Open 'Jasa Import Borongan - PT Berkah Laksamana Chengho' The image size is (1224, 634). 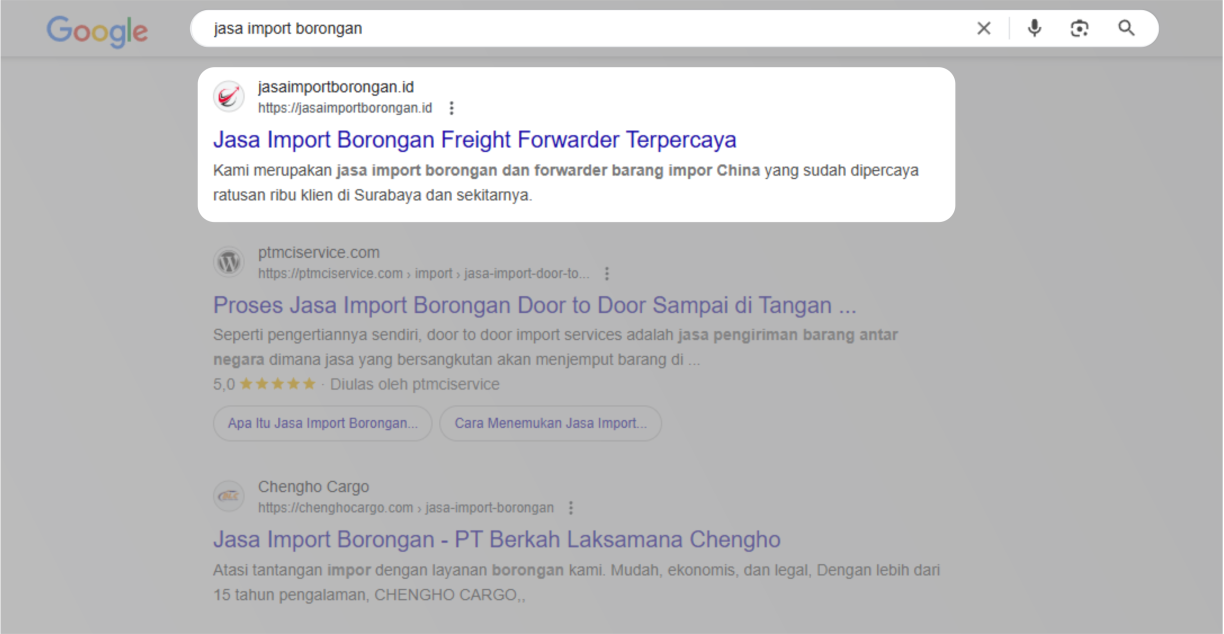(x=496, y=540)
